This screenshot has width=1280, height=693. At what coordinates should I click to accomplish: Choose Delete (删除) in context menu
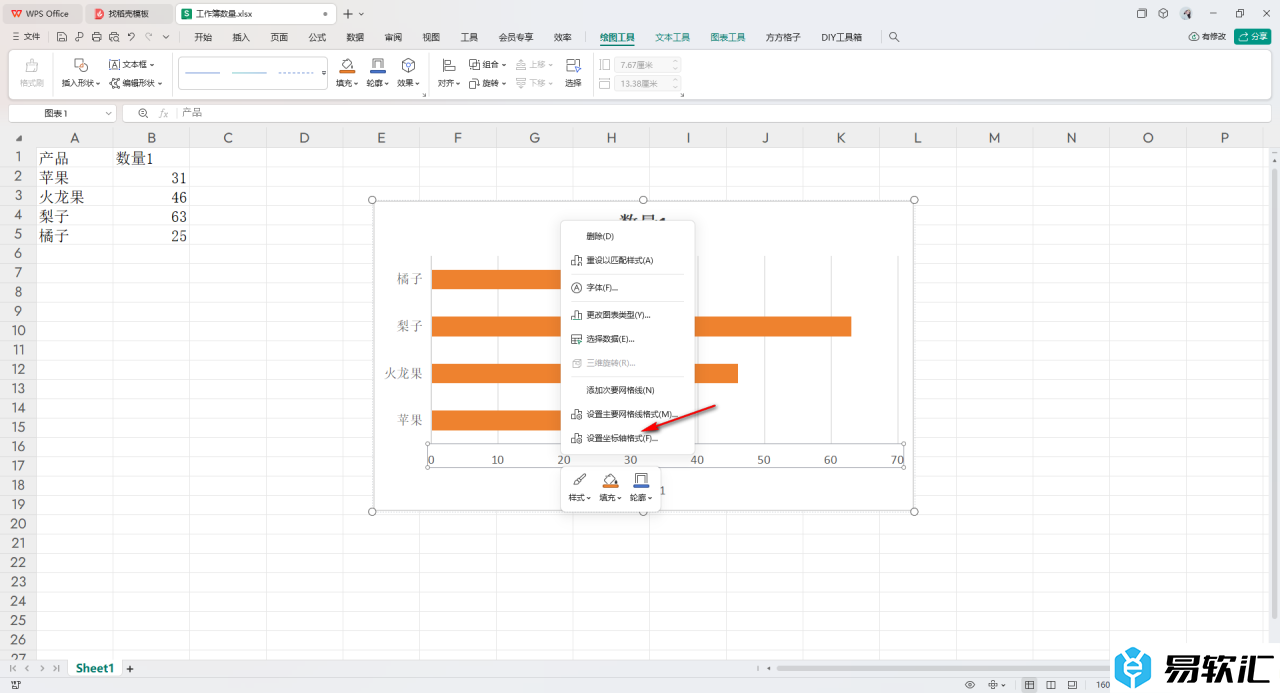pos(628,236)
